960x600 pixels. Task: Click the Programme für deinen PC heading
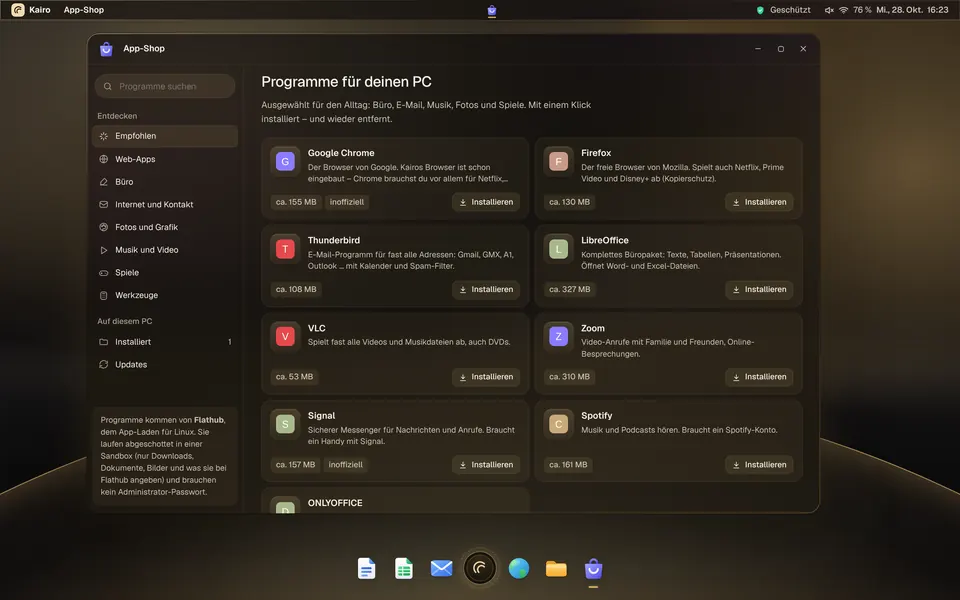347,82
